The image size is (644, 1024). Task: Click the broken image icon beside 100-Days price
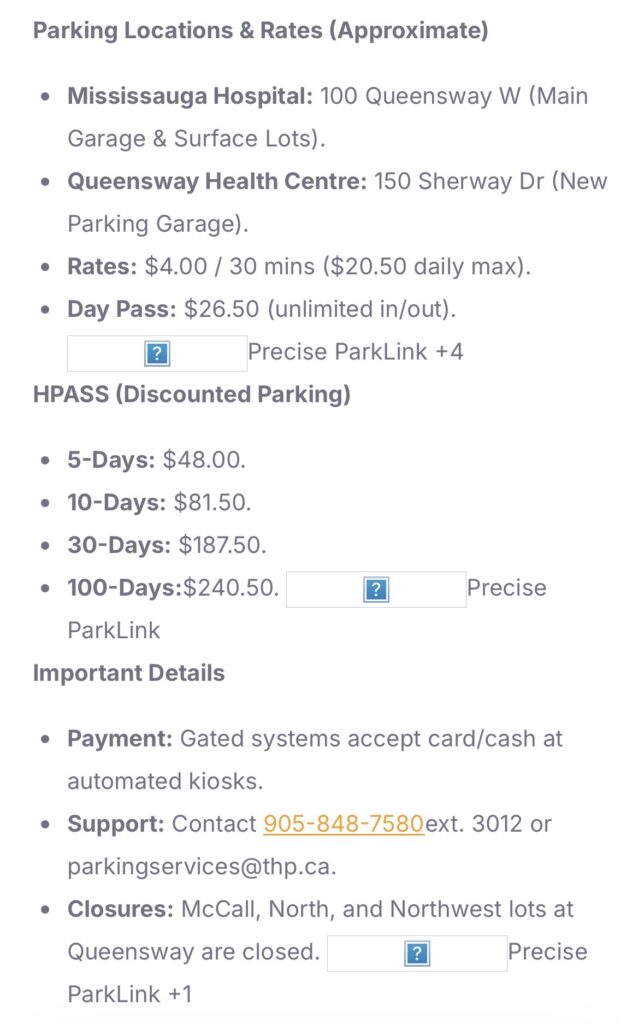(376, 589)
